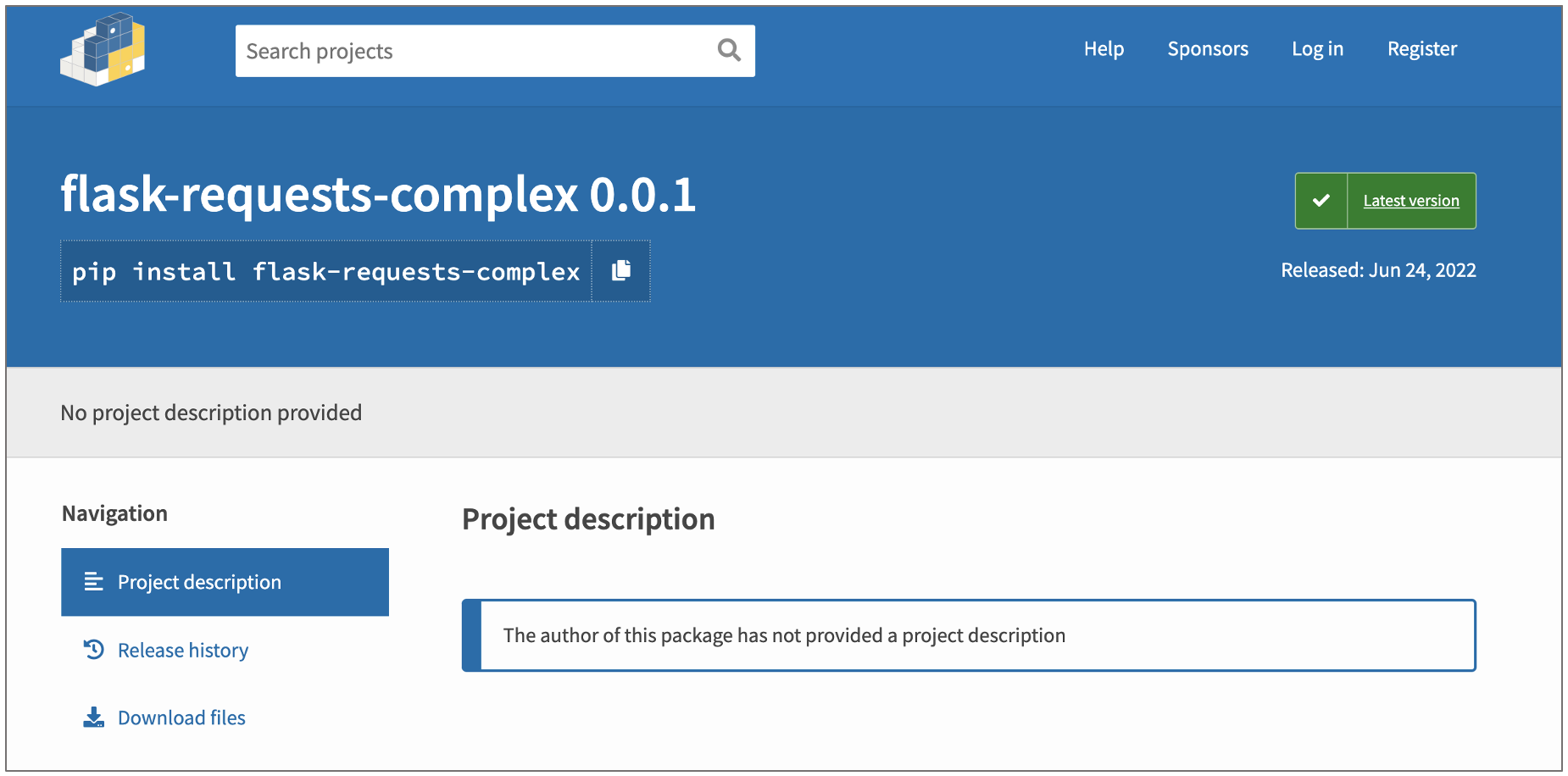Viewport: 1568px width, 776px height.
Task: Open the Log in page
Action: (1317, 49)
